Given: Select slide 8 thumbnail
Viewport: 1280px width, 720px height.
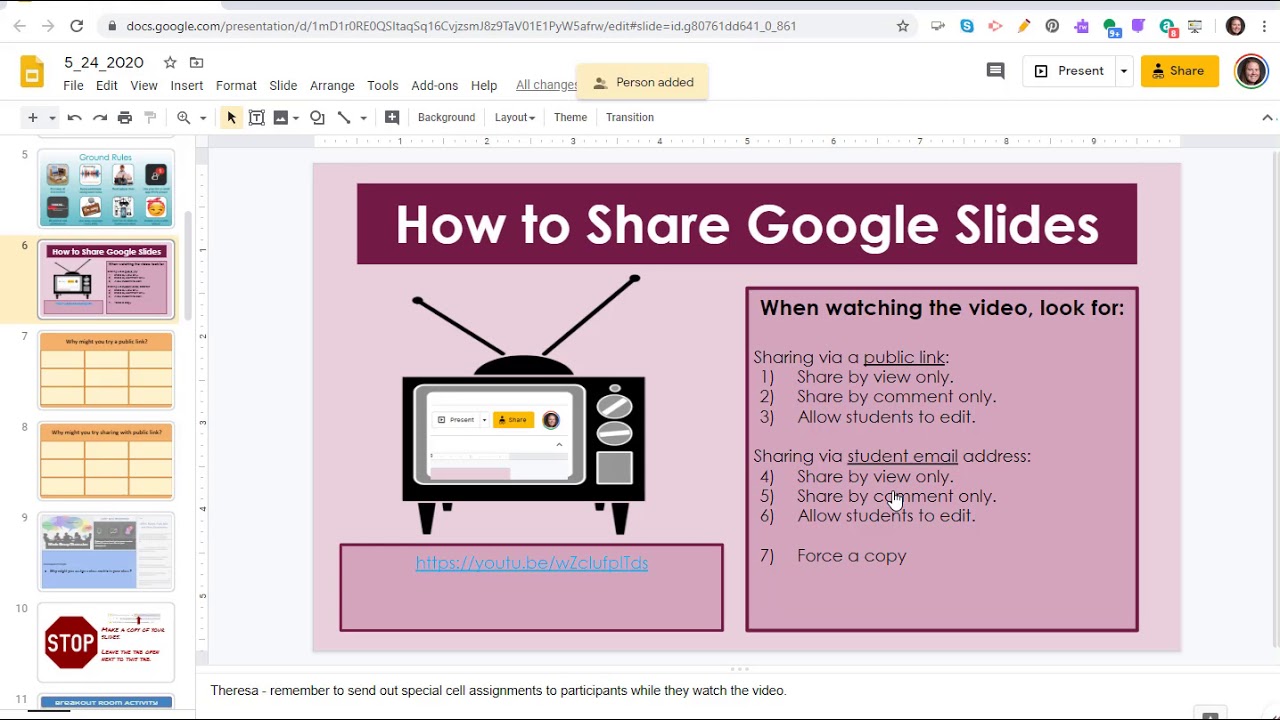Looking at the screenshot, I should [106, 461].
